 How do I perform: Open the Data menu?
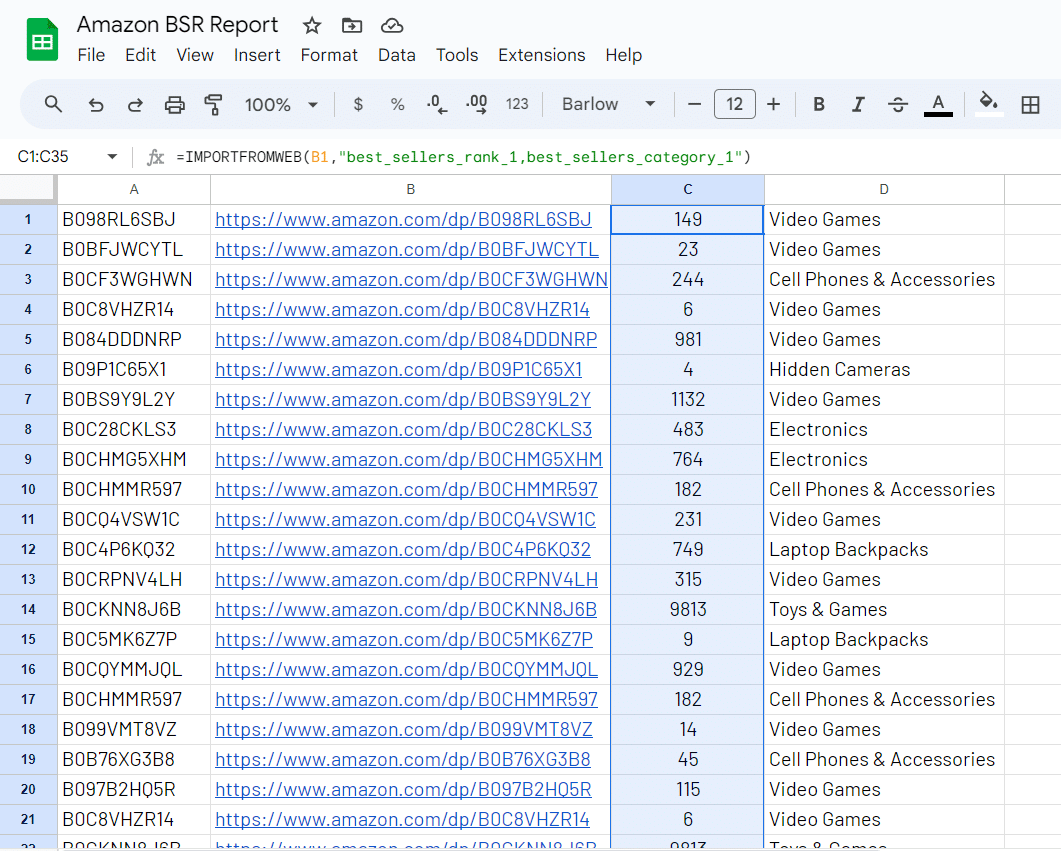[x=396, y=55]
